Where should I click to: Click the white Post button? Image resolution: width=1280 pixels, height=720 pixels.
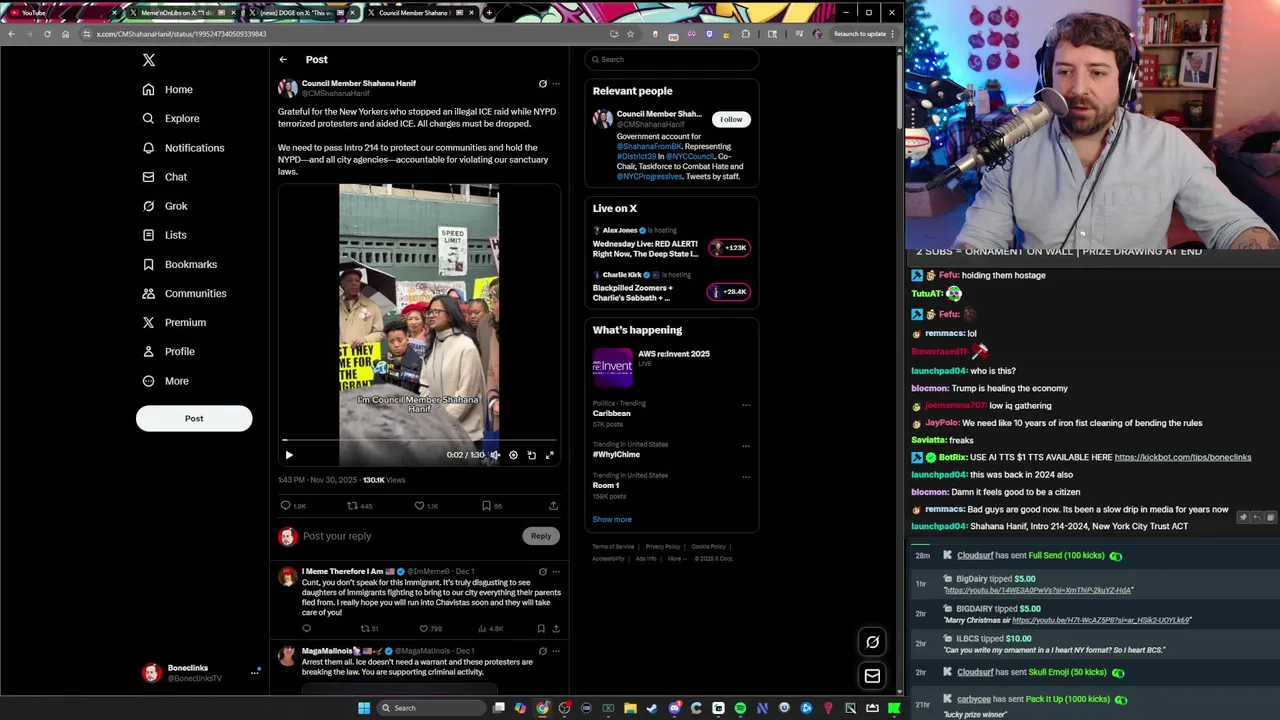coord(194,418)
